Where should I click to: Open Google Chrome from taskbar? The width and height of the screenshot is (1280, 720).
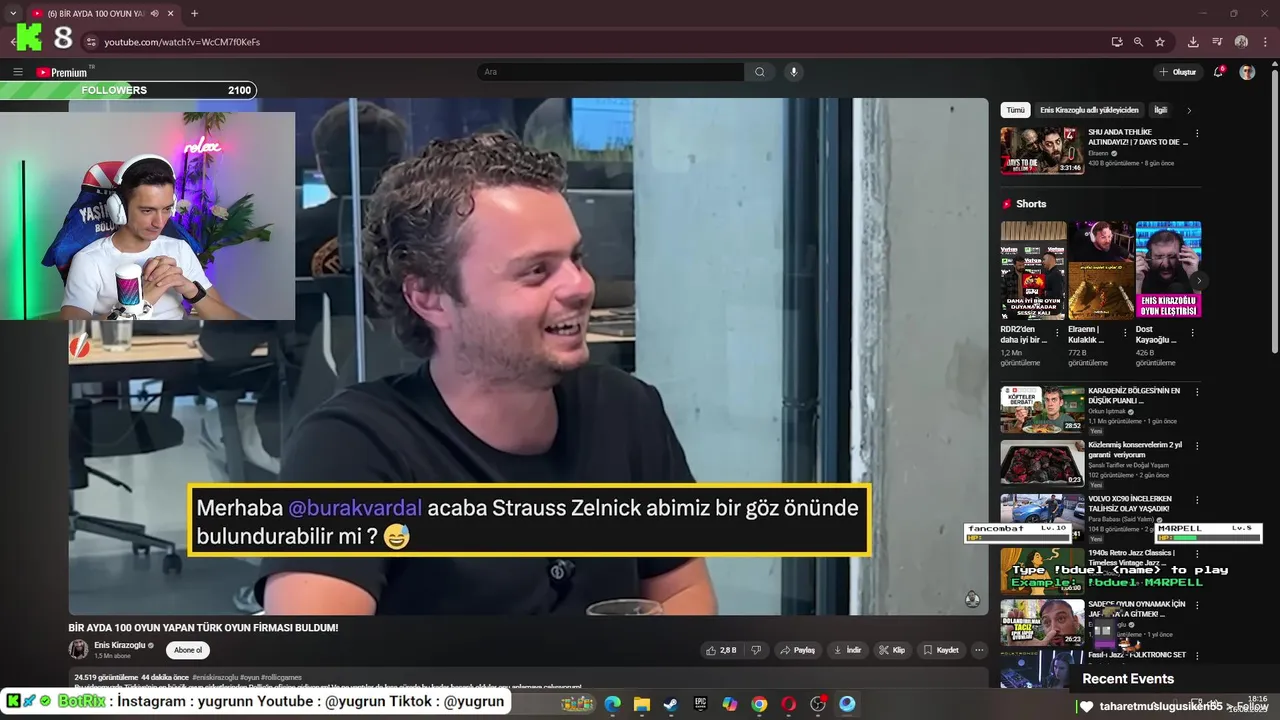tap(759, 704)
